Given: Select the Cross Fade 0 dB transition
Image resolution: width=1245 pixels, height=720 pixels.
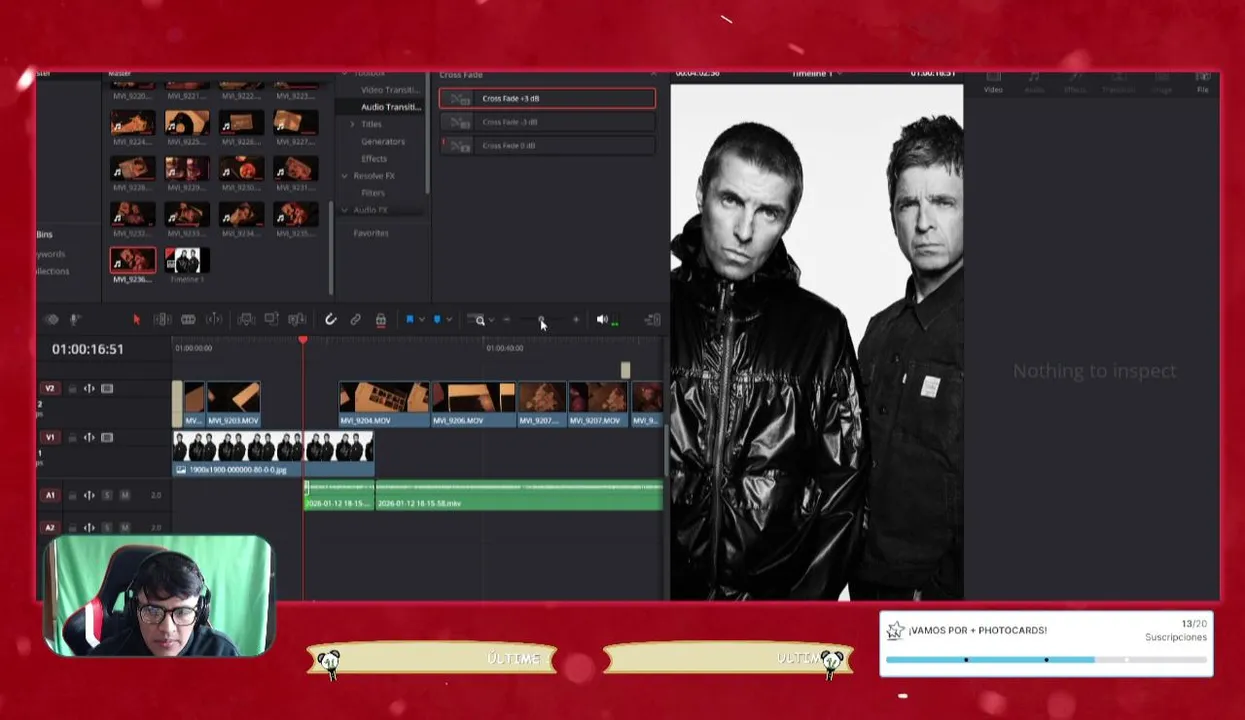Looking at the screenshot, I should coord(547,146).
